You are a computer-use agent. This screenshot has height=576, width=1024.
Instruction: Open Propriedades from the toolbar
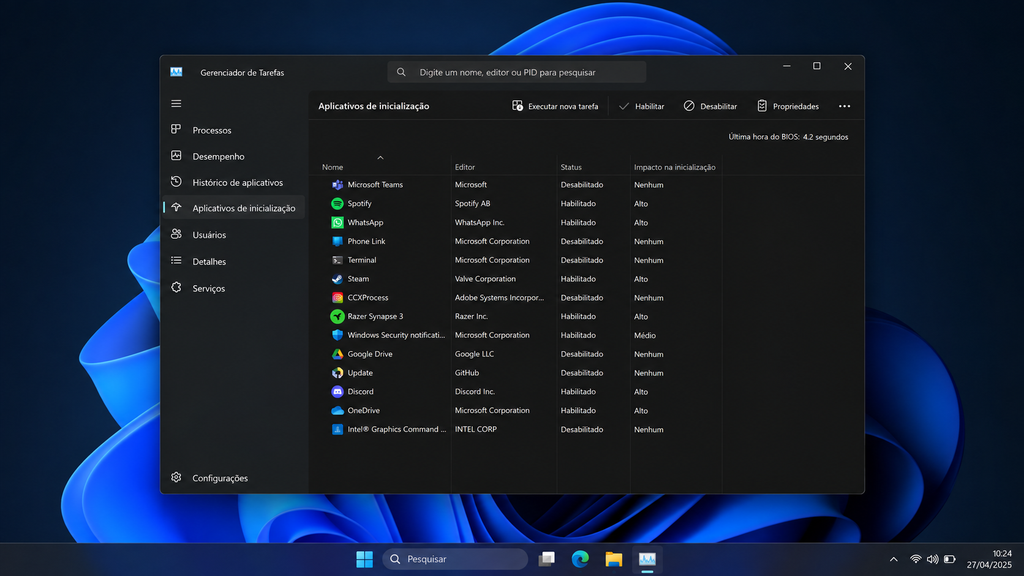[x=788, y=106]
